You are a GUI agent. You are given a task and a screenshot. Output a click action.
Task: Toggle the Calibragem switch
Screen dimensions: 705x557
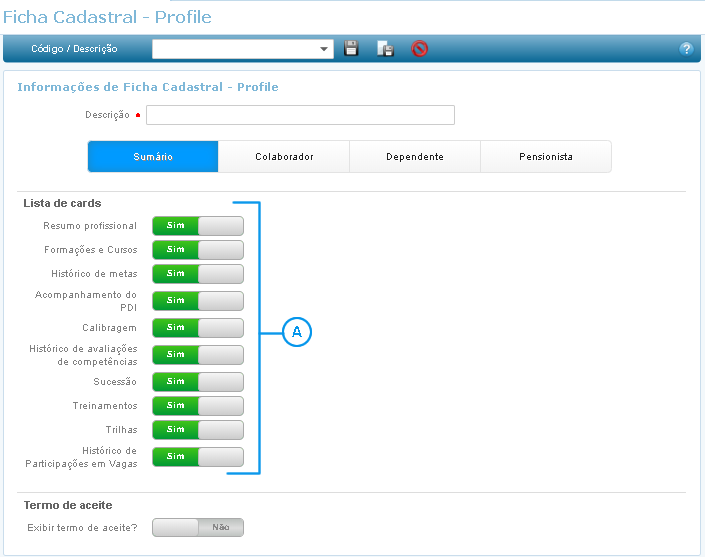(x=198, y=327)
